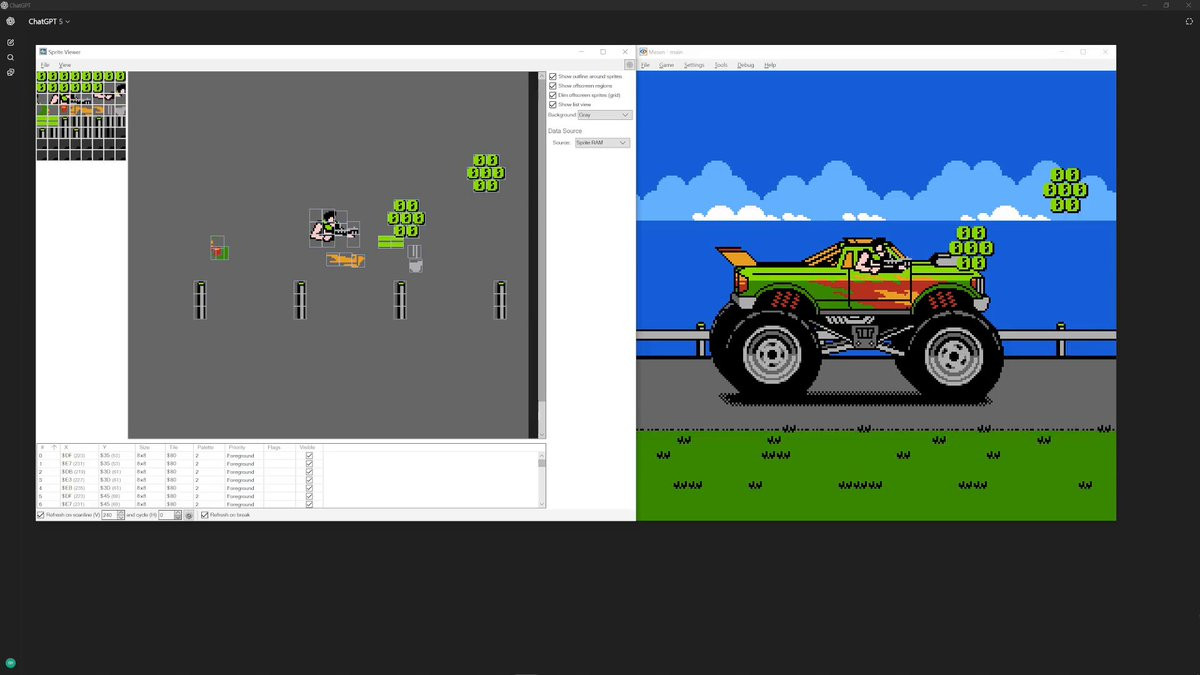Click library icon in ChatGPT sidebar
Image resolution: width=1200 pixels, height=675 pixels.
pyautogui.click(x=10, y=72)
